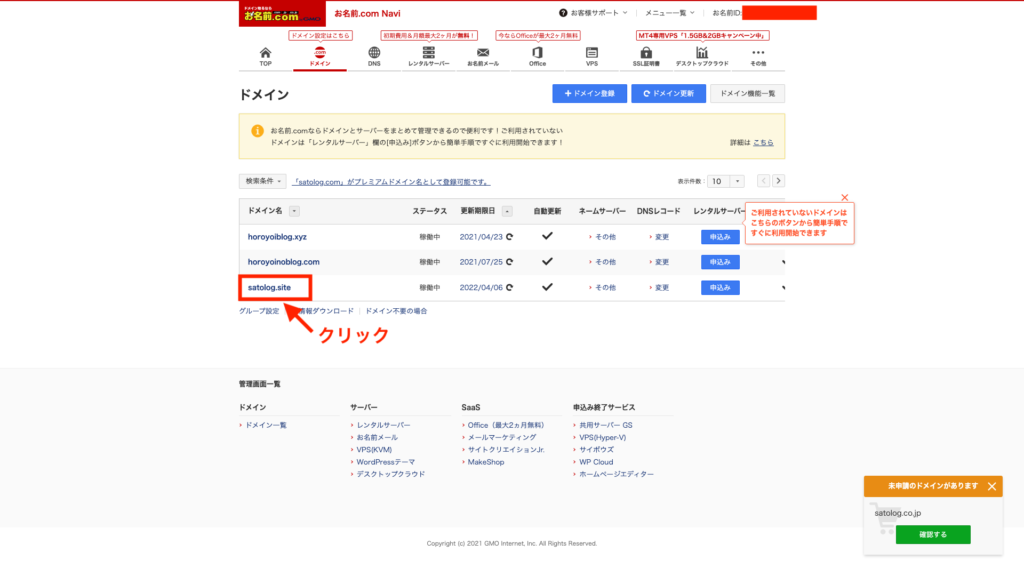Open the デスクトップクラウド icon
Image resolution: width=1024 pixels, height=576 pixels.
(x=702, y=56)
